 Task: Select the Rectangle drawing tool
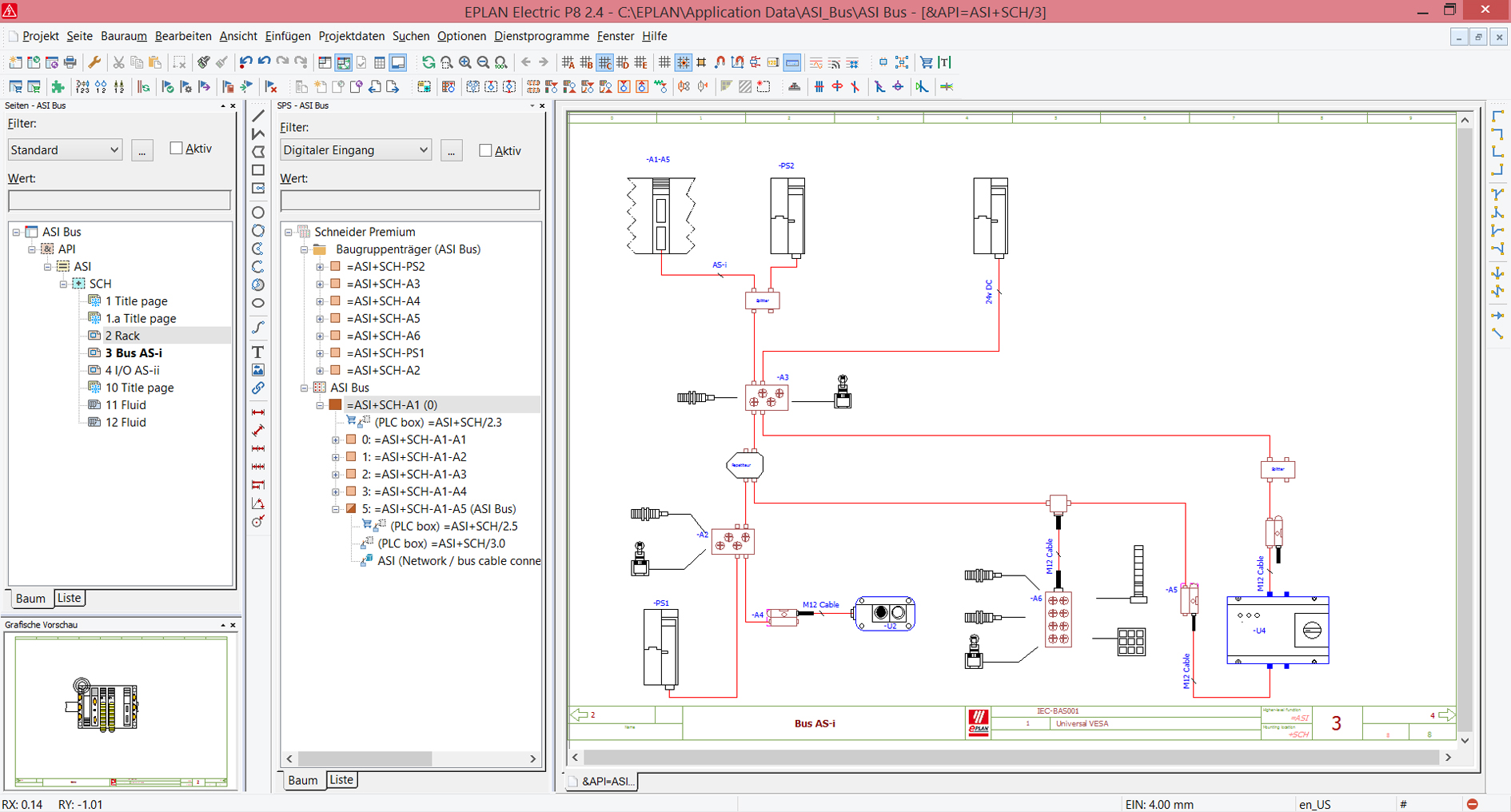point(257,170)
